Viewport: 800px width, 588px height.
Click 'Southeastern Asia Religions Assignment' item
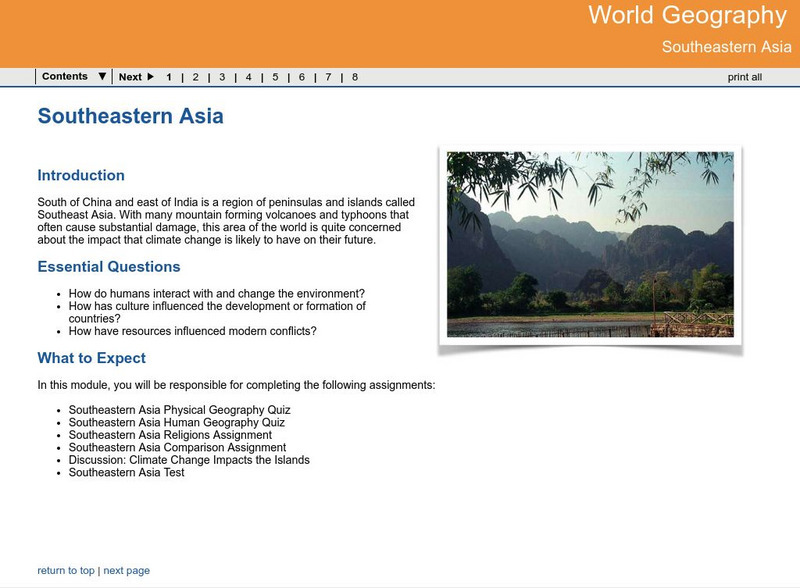tap(170, 435)
